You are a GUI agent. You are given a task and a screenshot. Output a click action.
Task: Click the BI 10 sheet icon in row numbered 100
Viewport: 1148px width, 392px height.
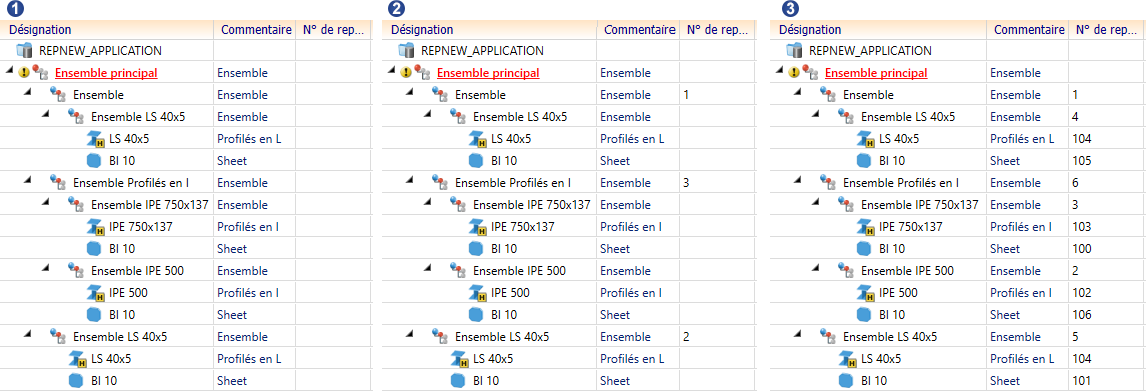tap(865, 249)
